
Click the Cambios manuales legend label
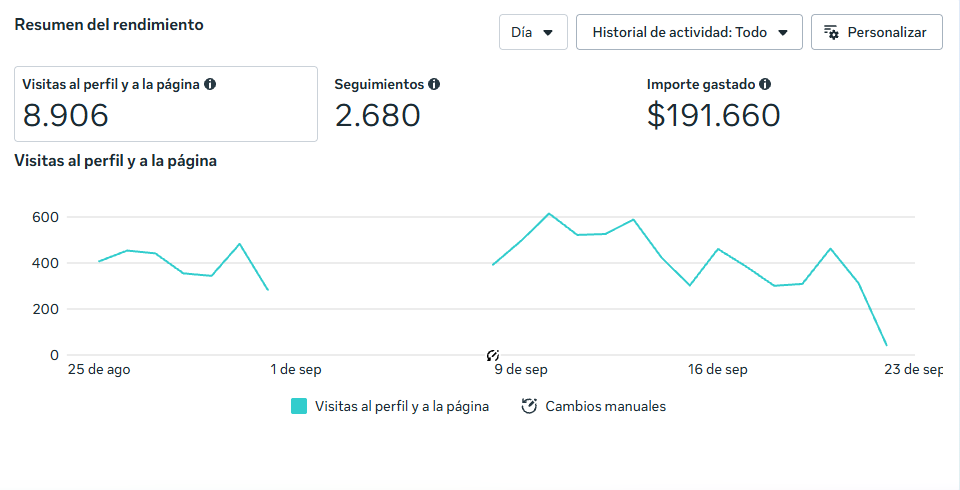(x=606, y=406)
